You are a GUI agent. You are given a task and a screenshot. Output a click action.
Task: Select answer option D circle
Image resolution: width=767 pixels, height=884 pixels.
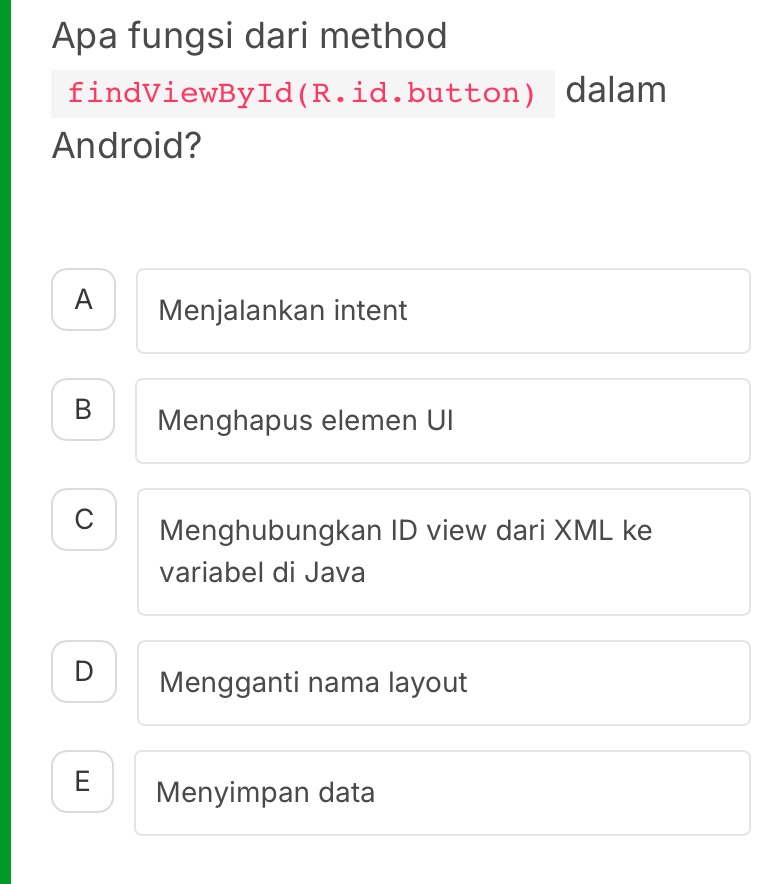[x=83, y=671]
